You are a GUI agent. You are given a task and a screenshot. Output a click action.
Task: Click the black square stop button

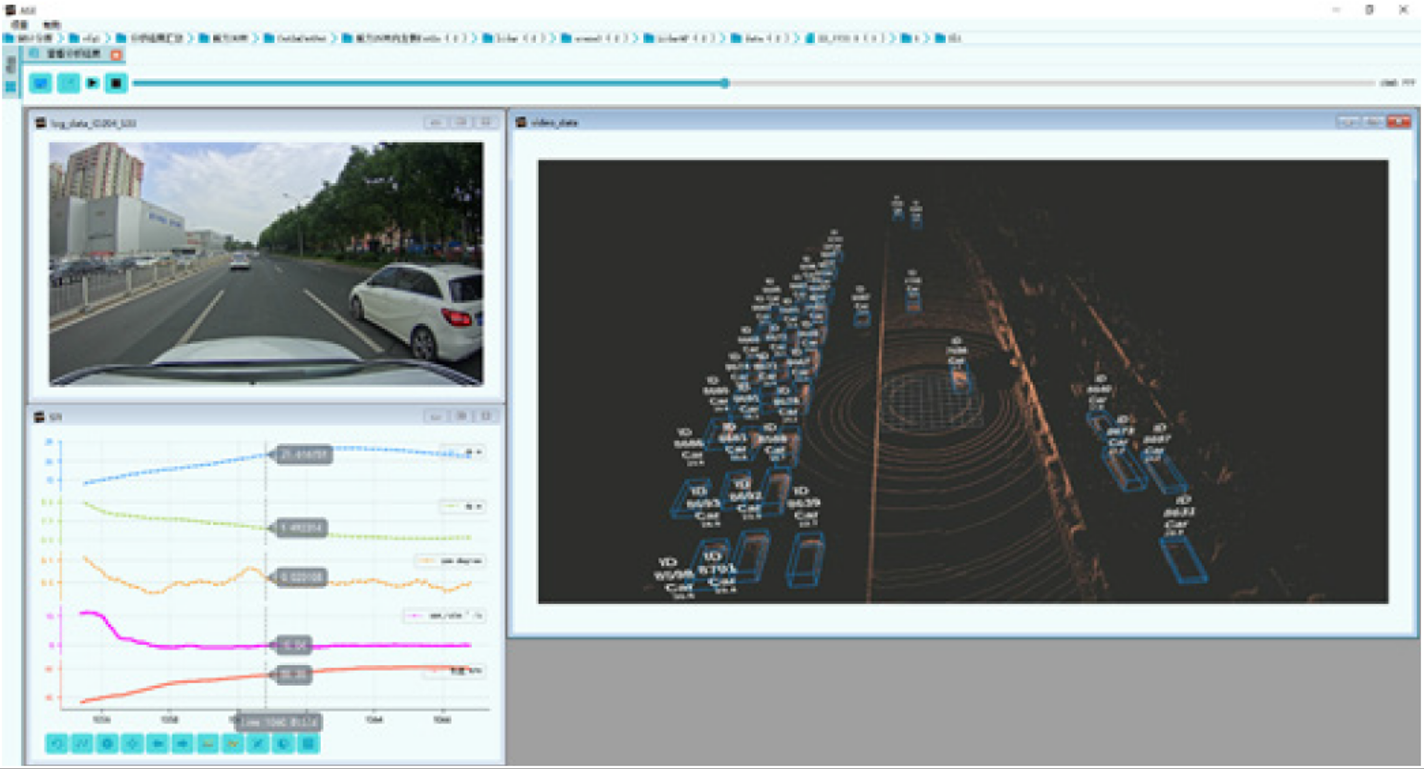(116, 83)
